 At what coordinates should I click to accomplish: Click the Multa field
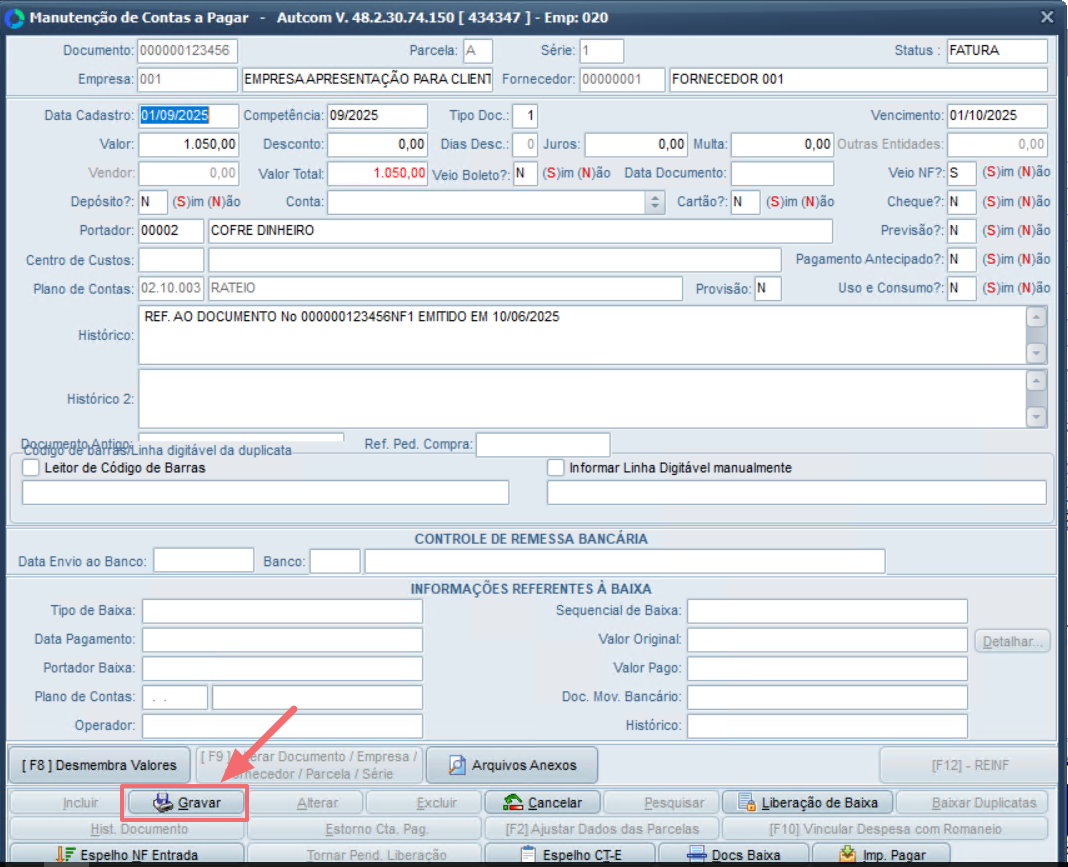[782, 144]
